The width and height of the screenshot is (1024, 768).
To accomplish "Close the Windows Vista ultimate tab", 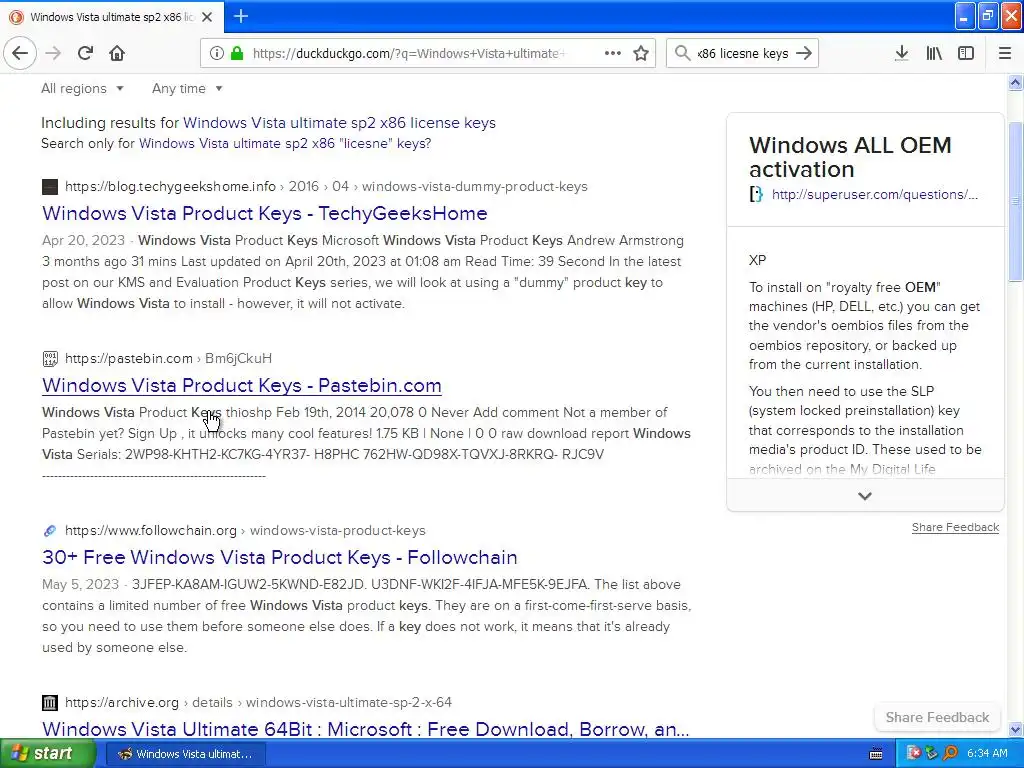I will point(207,17).
